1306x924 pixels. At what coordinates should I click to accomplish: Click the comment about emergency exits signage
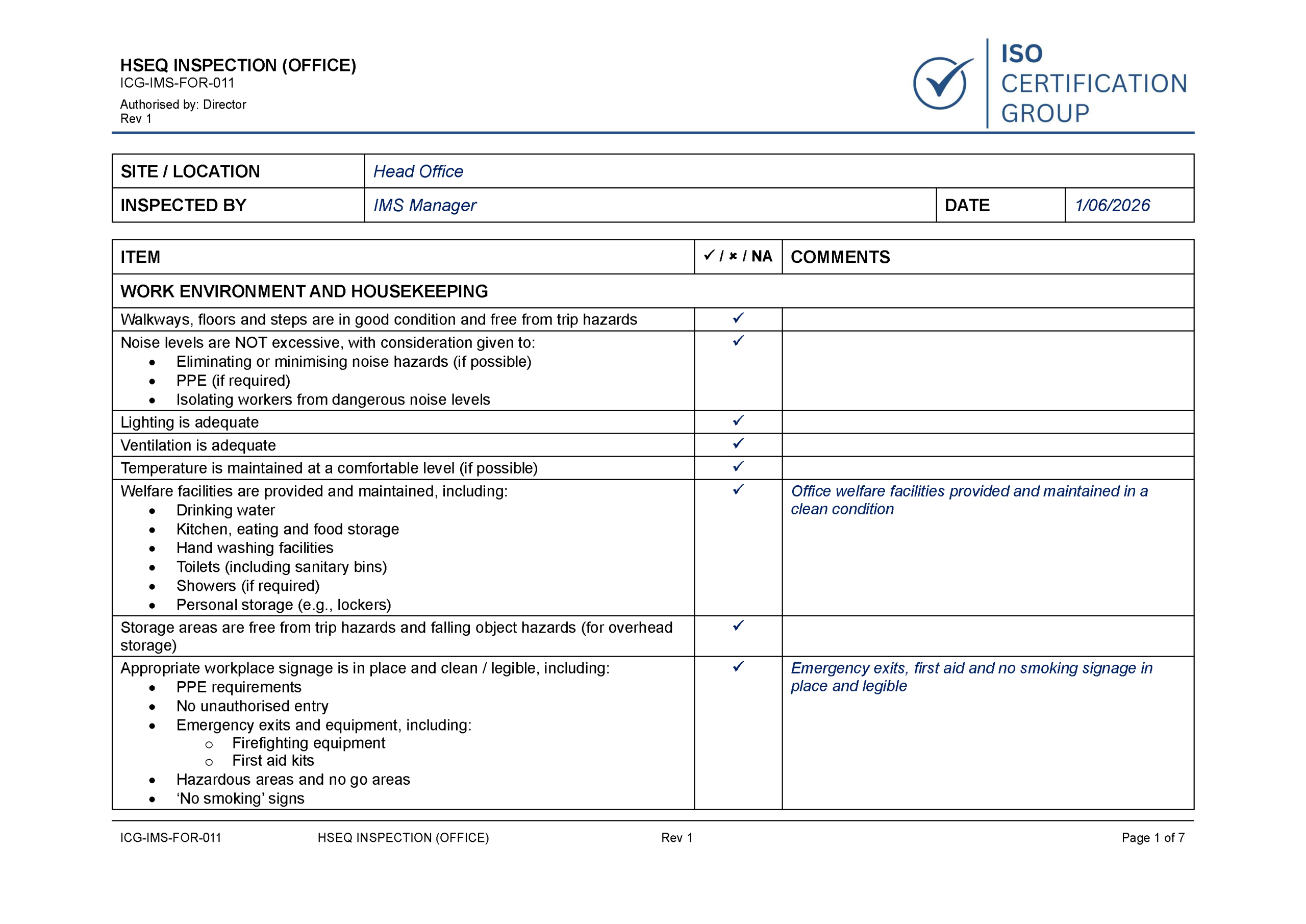coord(971,677)
